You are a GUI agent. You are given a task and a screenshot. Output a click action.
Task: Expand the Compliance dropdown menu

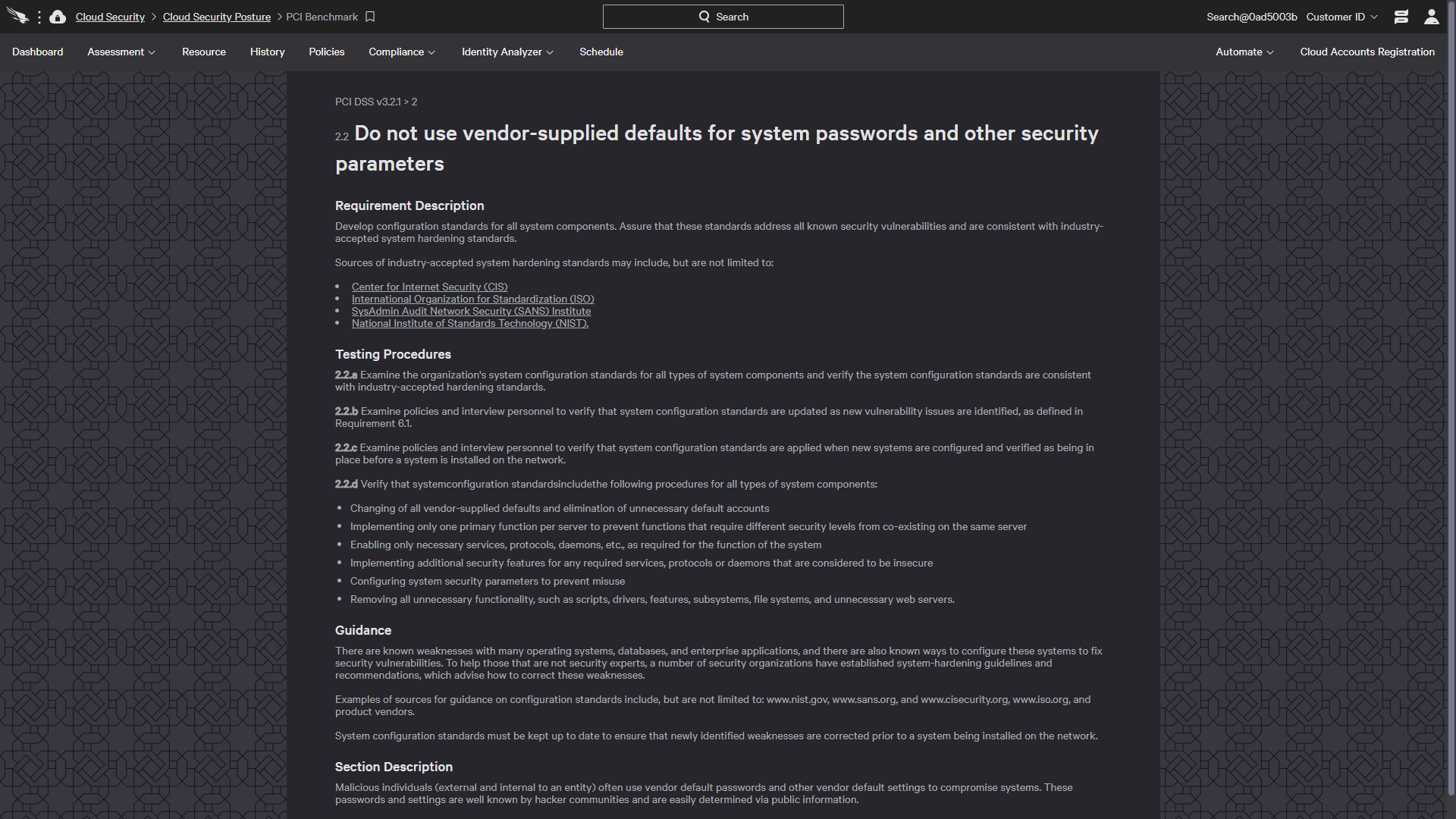coord(400,52)
